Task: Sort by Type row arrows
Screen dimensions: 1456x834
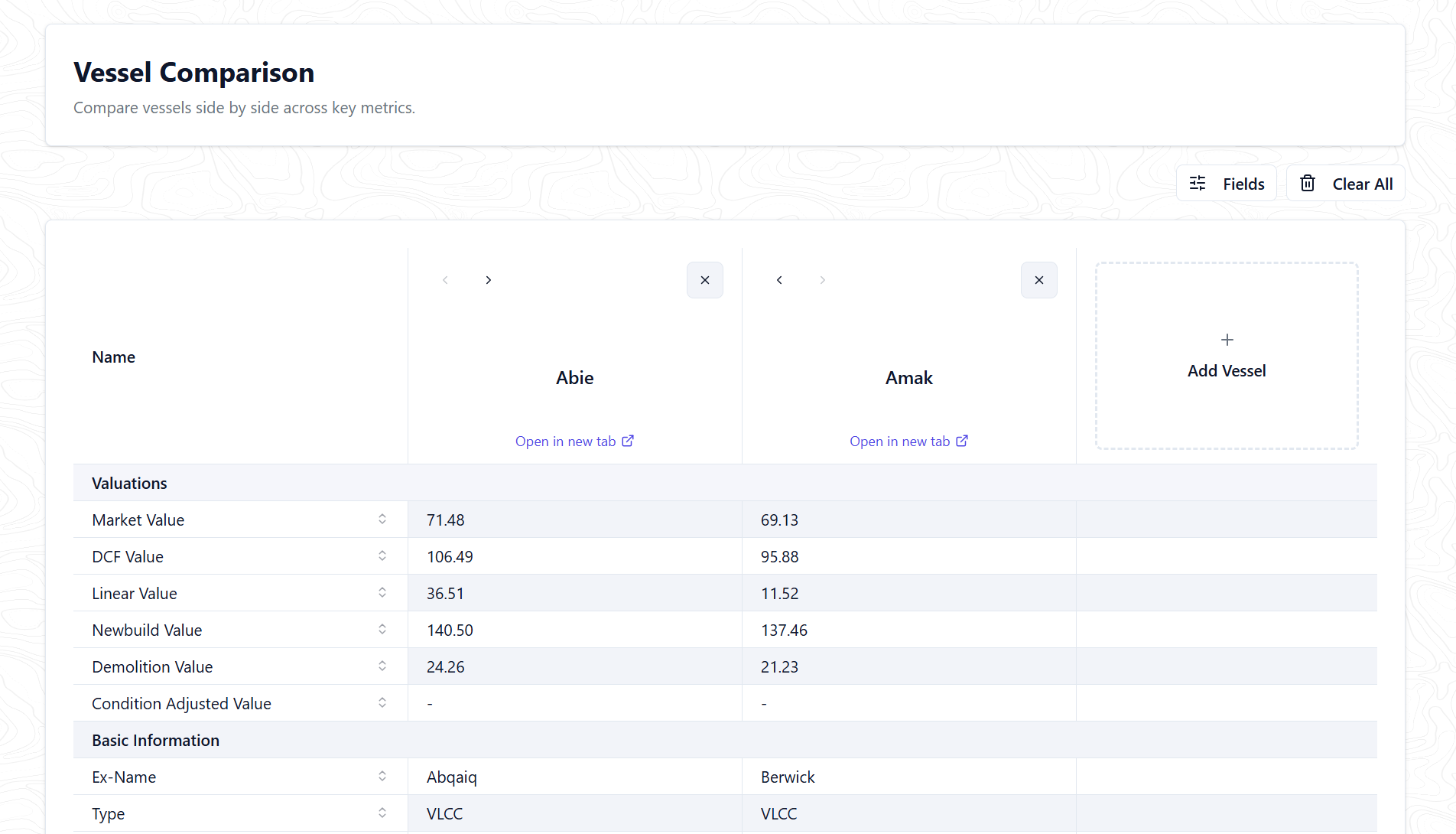Action: (x=382, y=813)
